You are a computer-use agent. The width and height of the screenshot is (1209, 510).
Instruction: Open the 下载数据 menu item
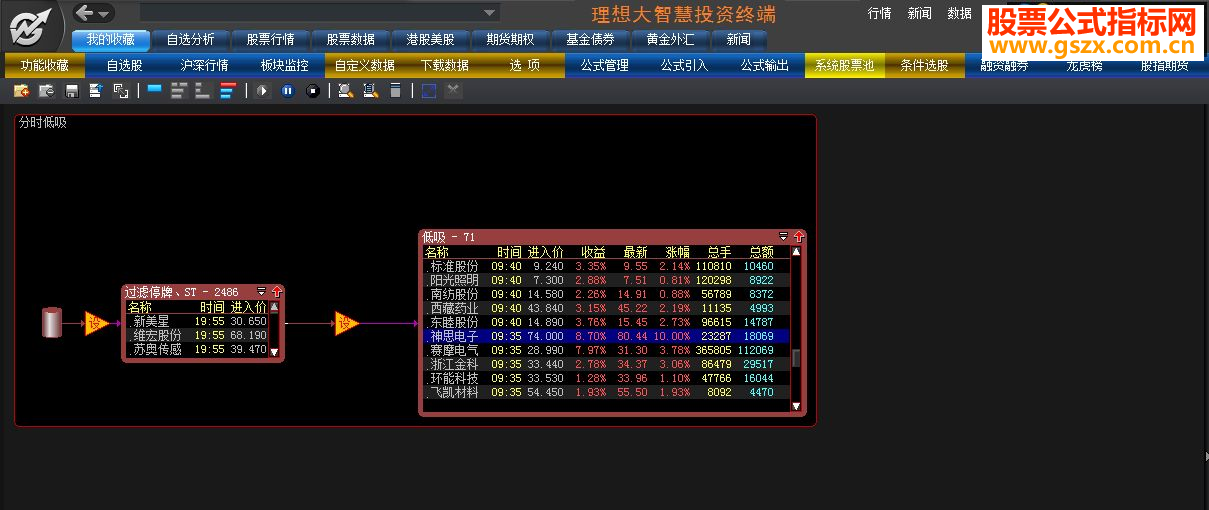click(x=444, y=66)
